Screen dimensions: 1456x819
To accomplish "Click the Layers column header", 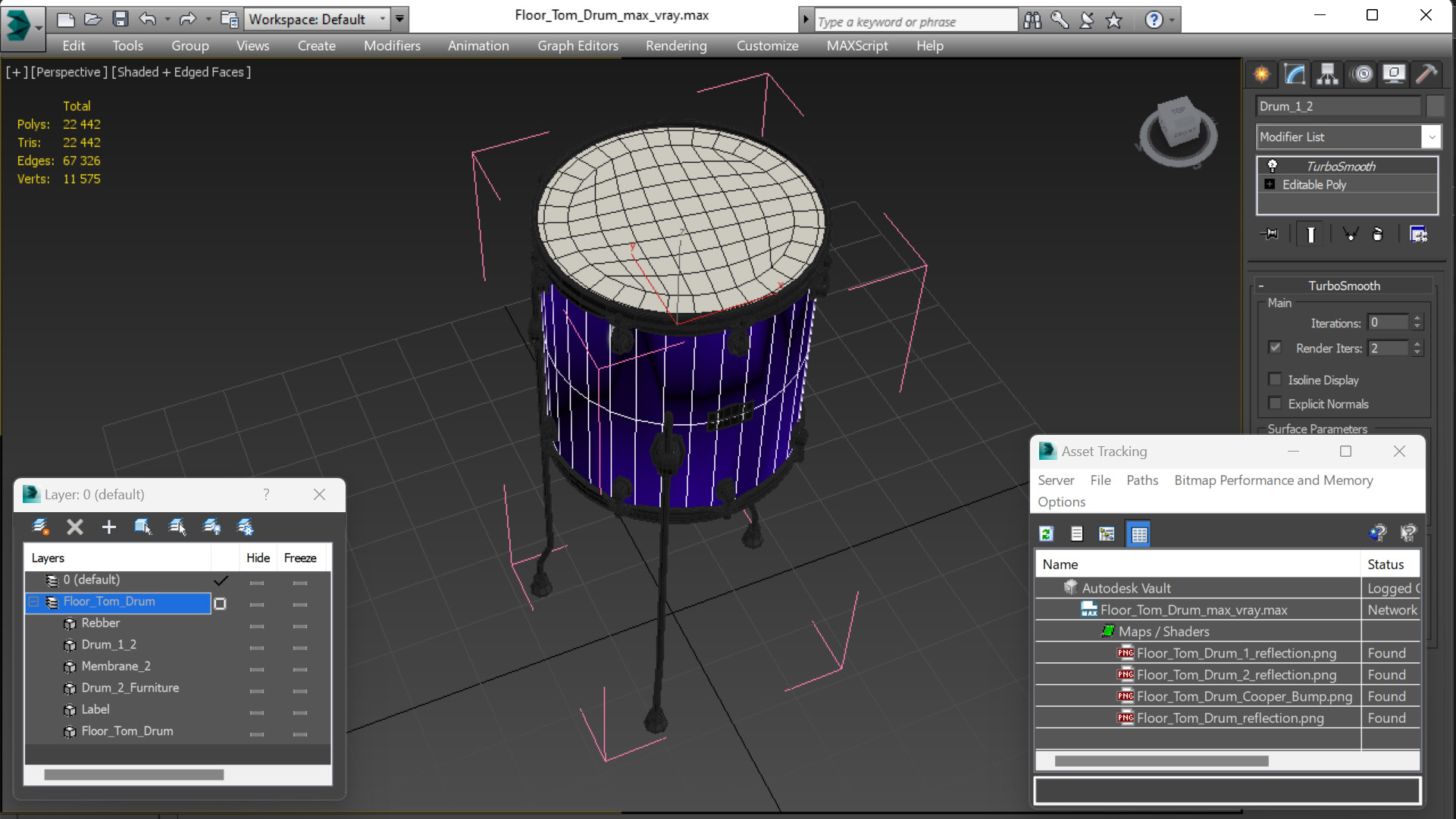I will pyautogui.click(x=118, y=558).
